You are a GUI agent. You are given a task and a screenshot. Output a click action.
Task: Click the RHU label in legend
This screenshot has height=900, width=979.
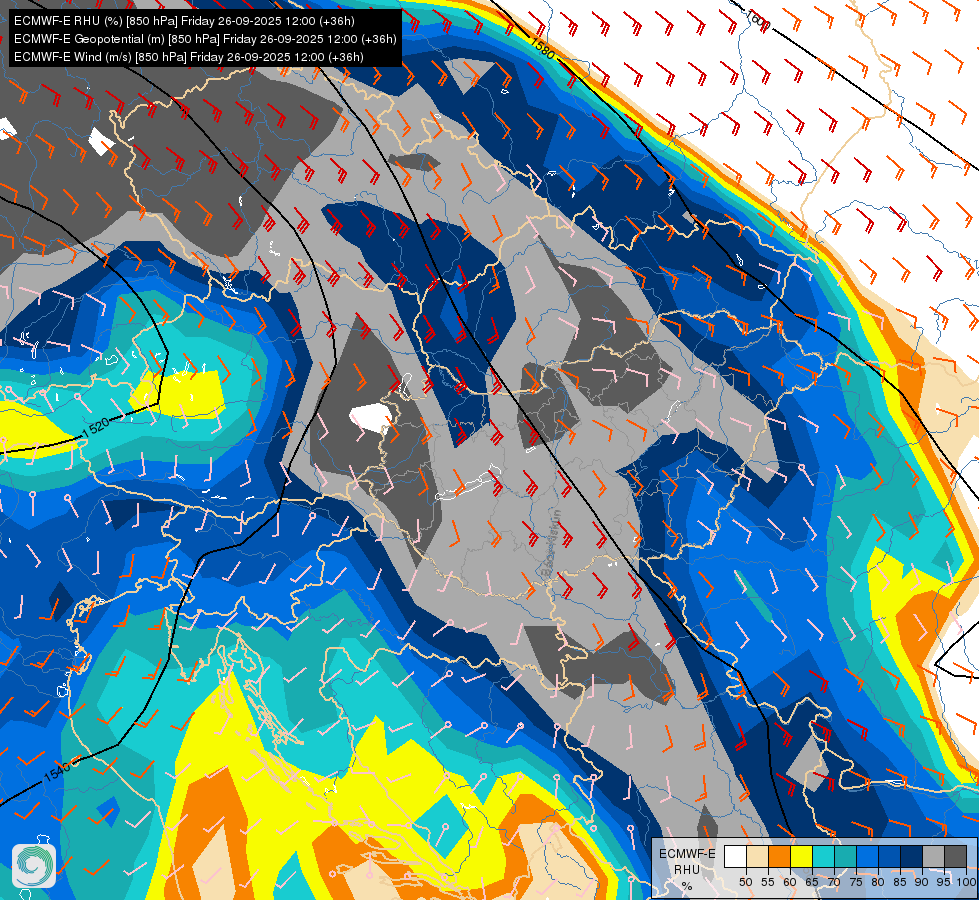687,870
